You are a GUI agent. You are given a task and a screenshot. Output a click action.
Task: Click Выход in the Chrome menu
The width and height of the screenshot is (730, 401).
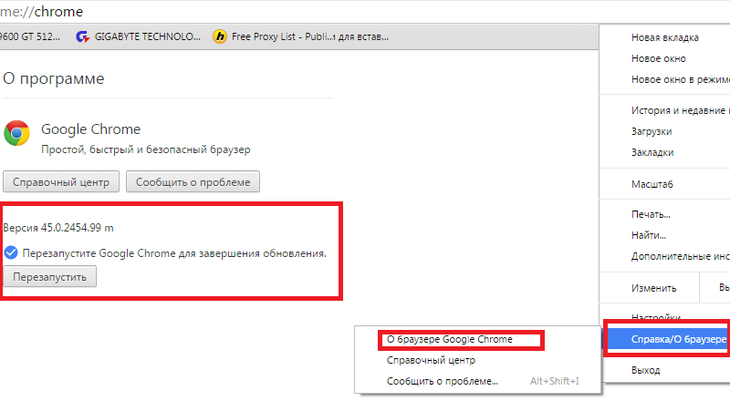point(645,370)
